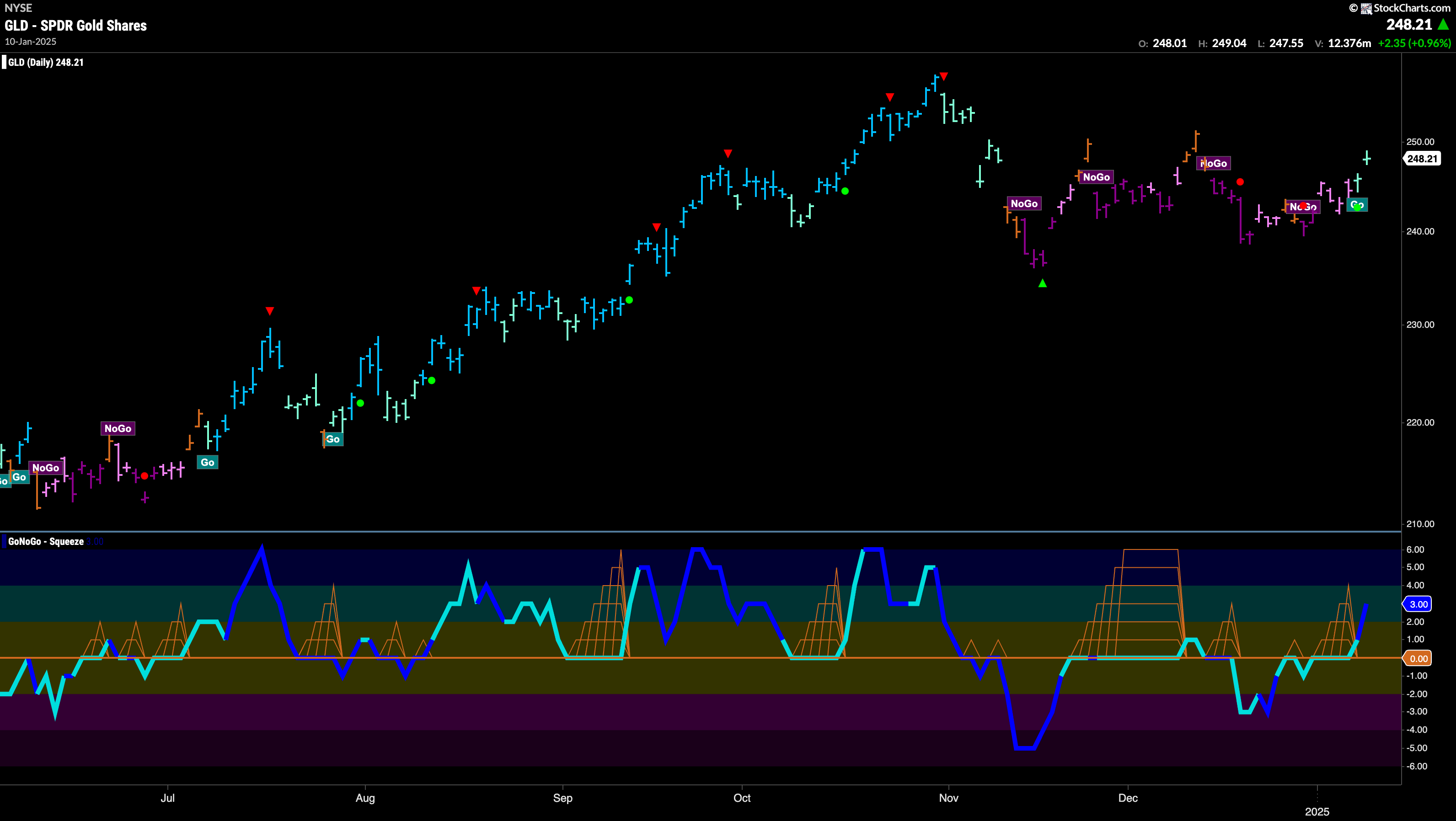Click the +2.35 (+0.96%) change value
Image resolution: width=1456 pixels, height=821 pixels.
tap(1415, 43)
